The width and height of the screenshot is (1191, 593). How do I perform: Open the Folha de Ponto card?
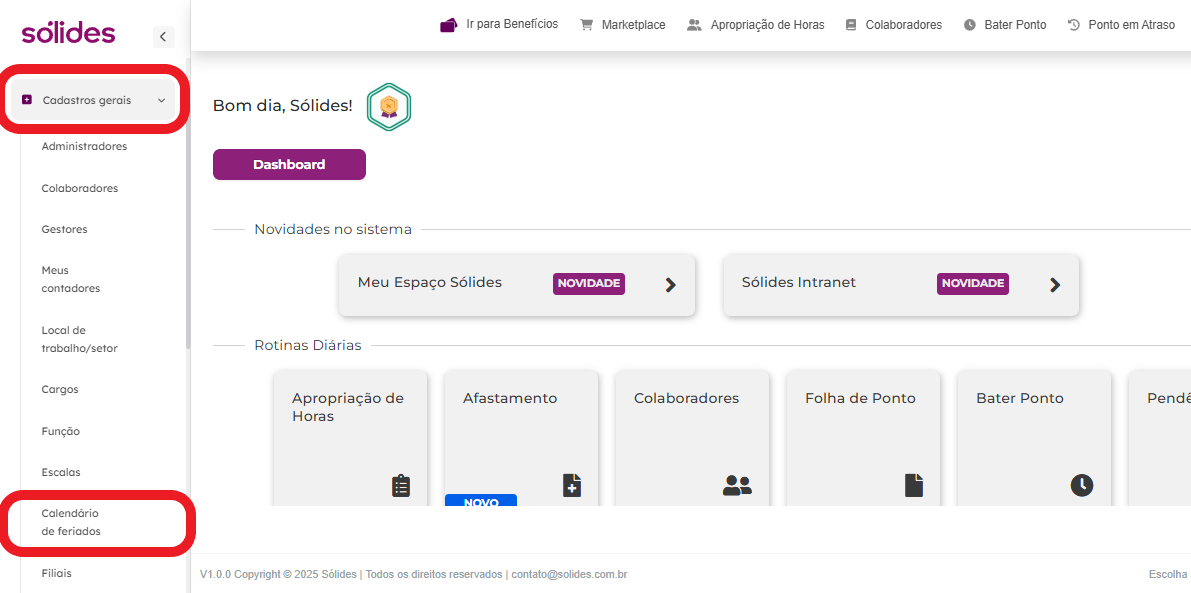(x=863, y=438)
